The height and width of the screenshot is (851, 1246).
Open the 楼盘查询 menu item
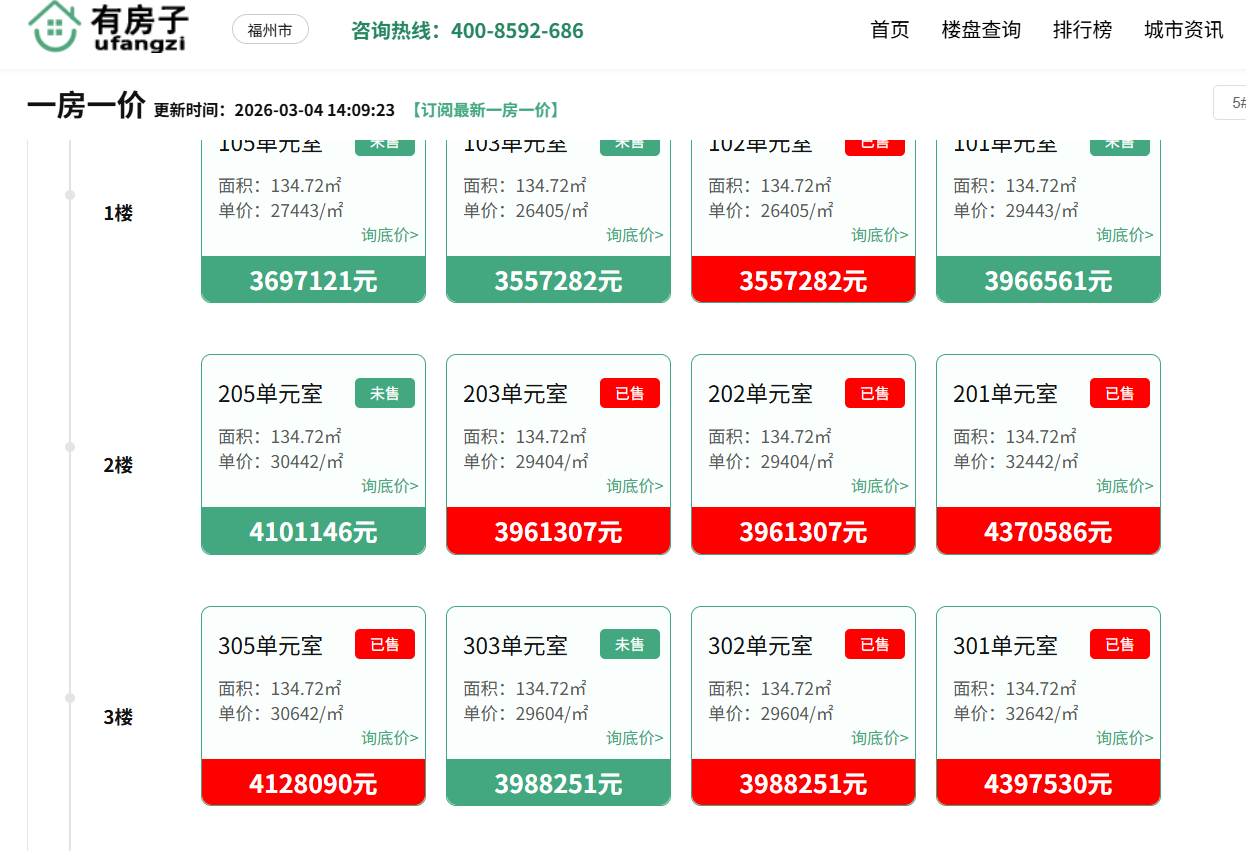(x=981, y=30)
